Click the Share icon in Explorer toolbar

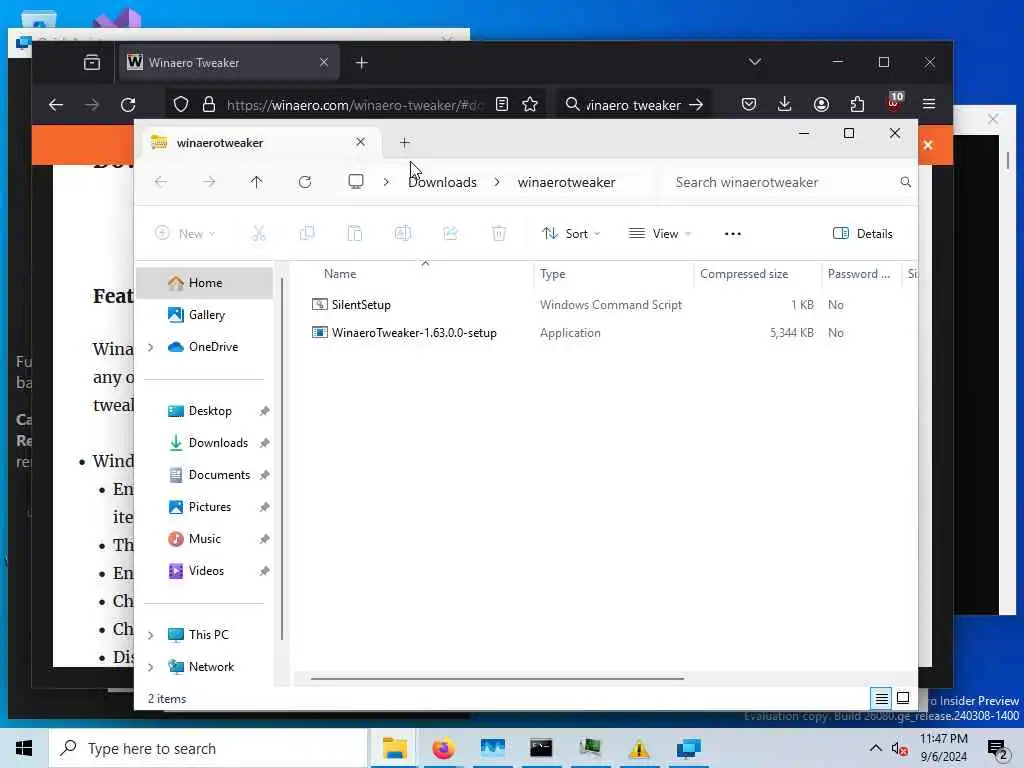pyautogui.click(x=451, y=233)
